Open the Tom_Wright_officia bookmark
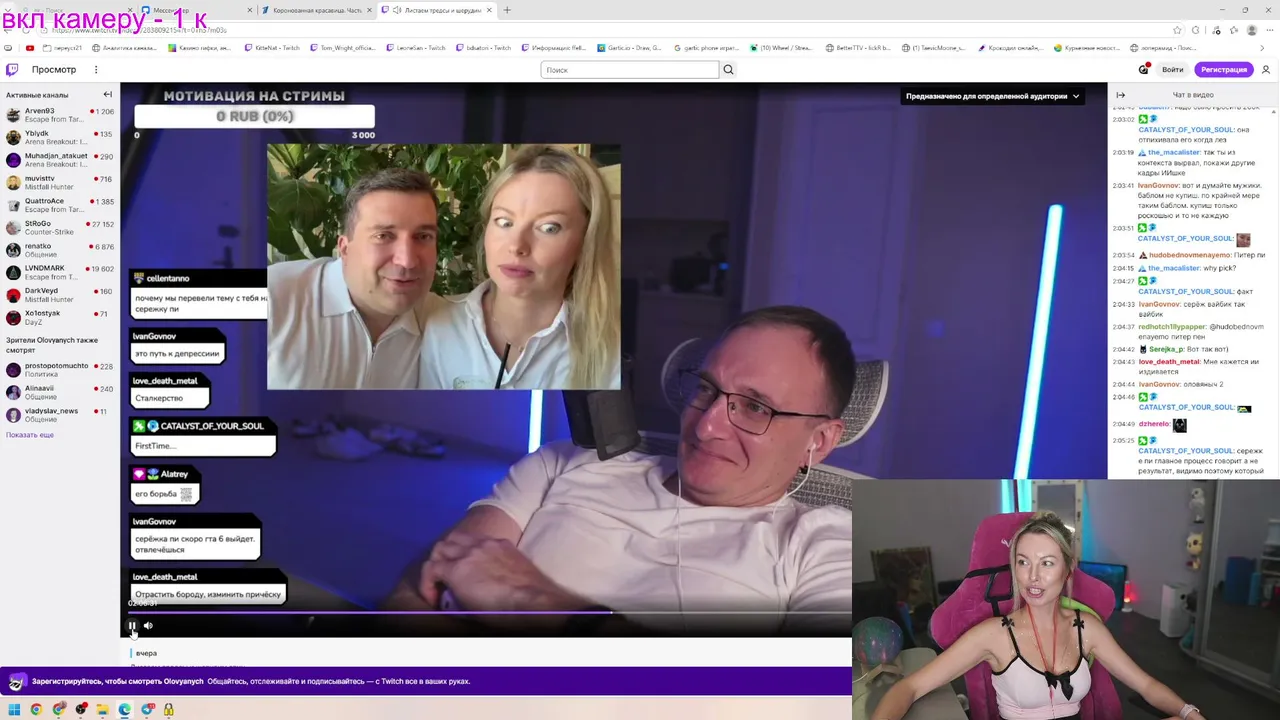1280x720 pixels. point(343,47)
